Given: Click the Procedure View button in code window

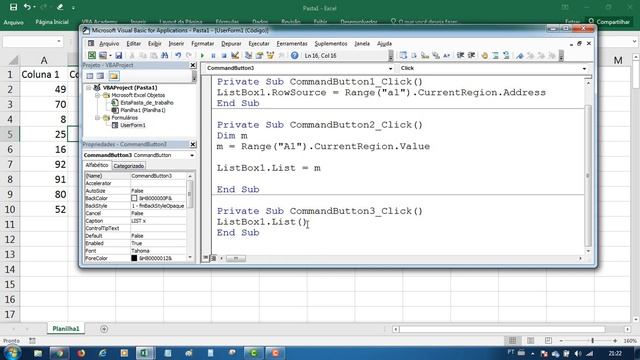Looking at the screenshot, I should click(x=206, y=258).
